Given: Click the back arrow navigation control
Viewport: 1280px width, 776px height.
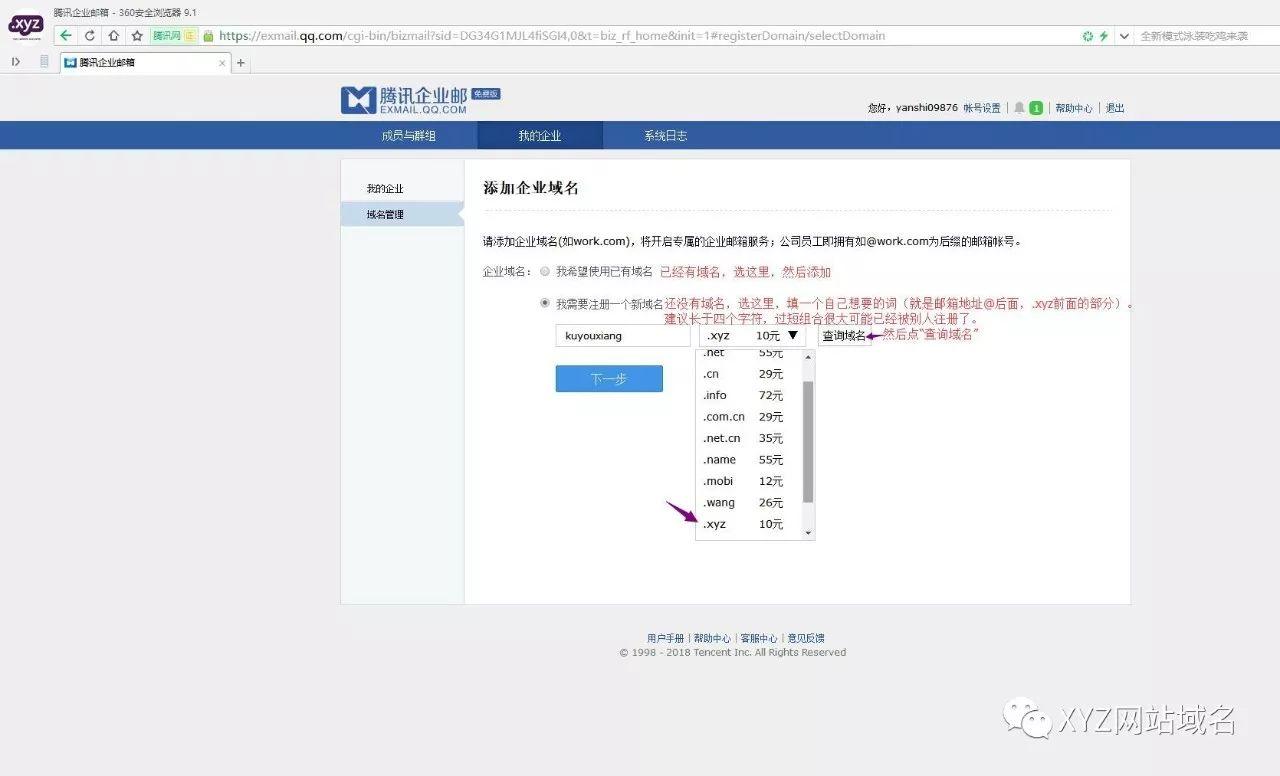Looking at the screenshot, I should tap(64, 34).
